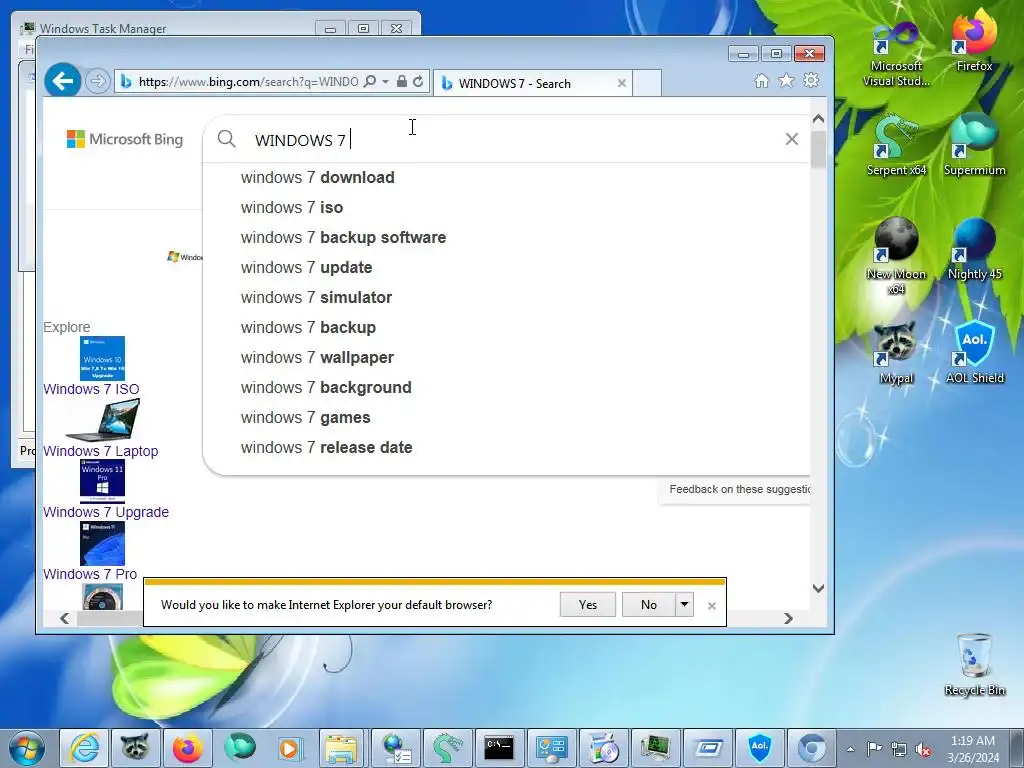Click the Windows 7 ISO thumbnail image
The height and width of the screenshot is (768, 1024).
tap(102, 359)
